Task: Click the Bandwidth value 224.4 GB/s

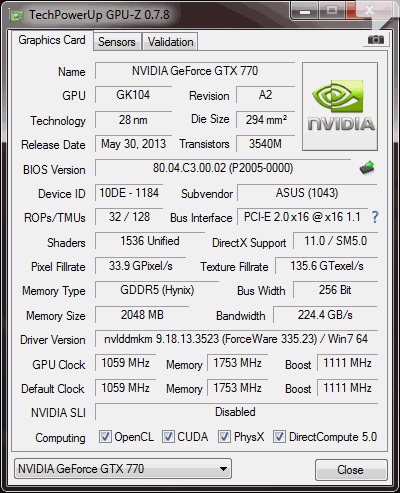Action: click(325, 315)
